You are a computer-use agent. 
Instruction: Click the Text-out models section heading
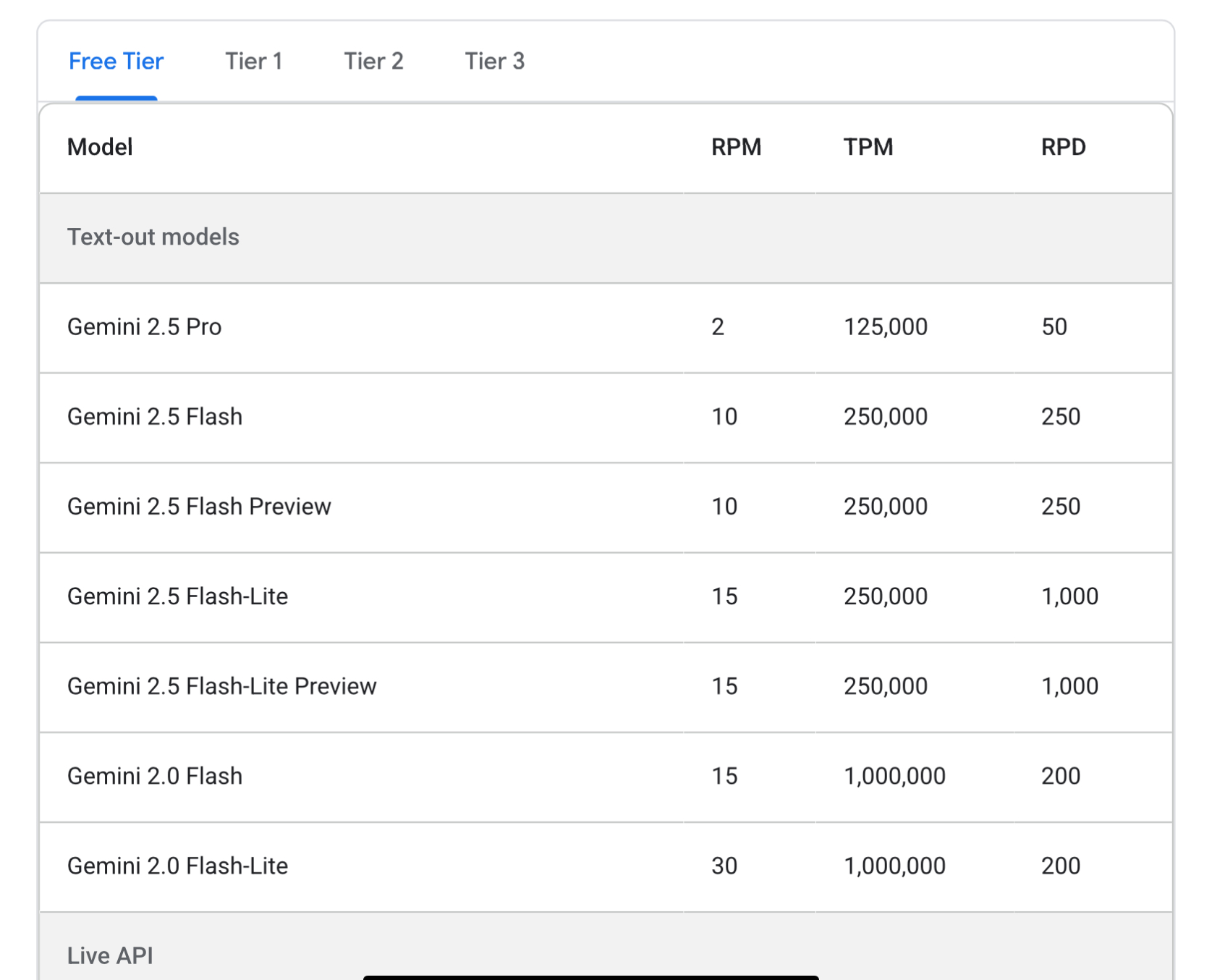(x=153, y=237)
